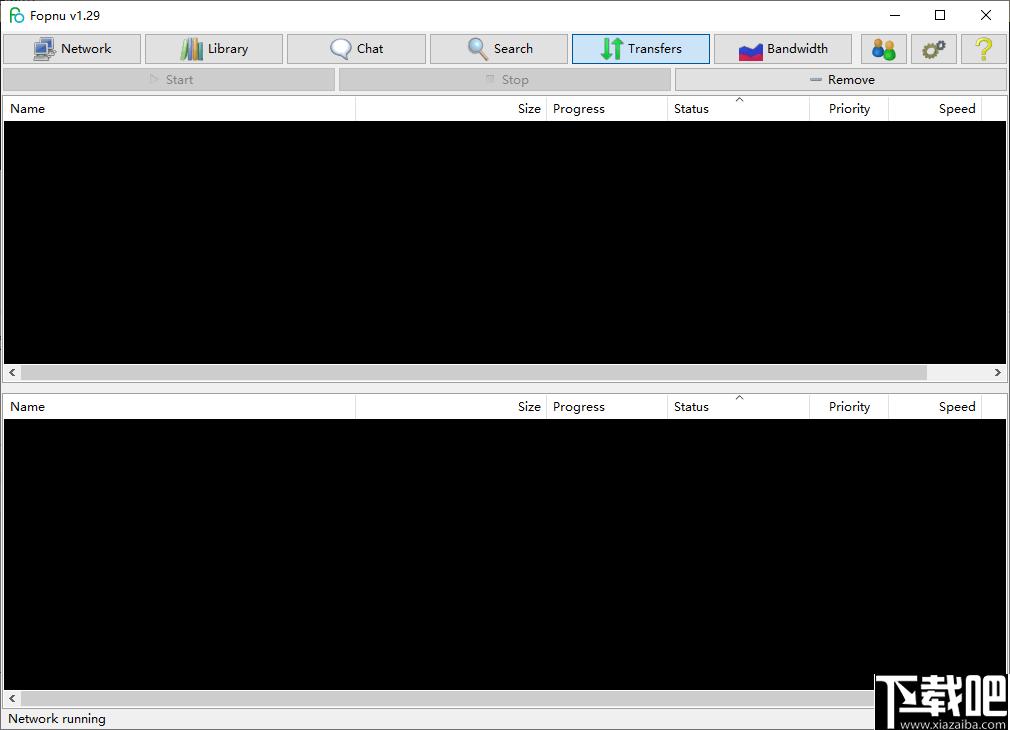The image size is (1010, 730).
Task: Sort lower list by Status column
Action: (738, 407)
